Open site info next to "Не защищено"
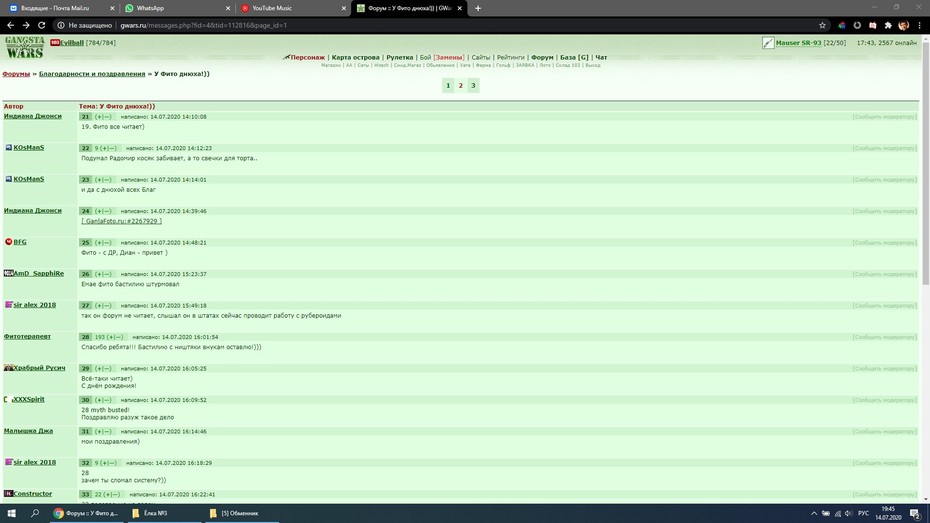Screen dimensions: 930x523 pyautogui.click(x=60, y=25)
